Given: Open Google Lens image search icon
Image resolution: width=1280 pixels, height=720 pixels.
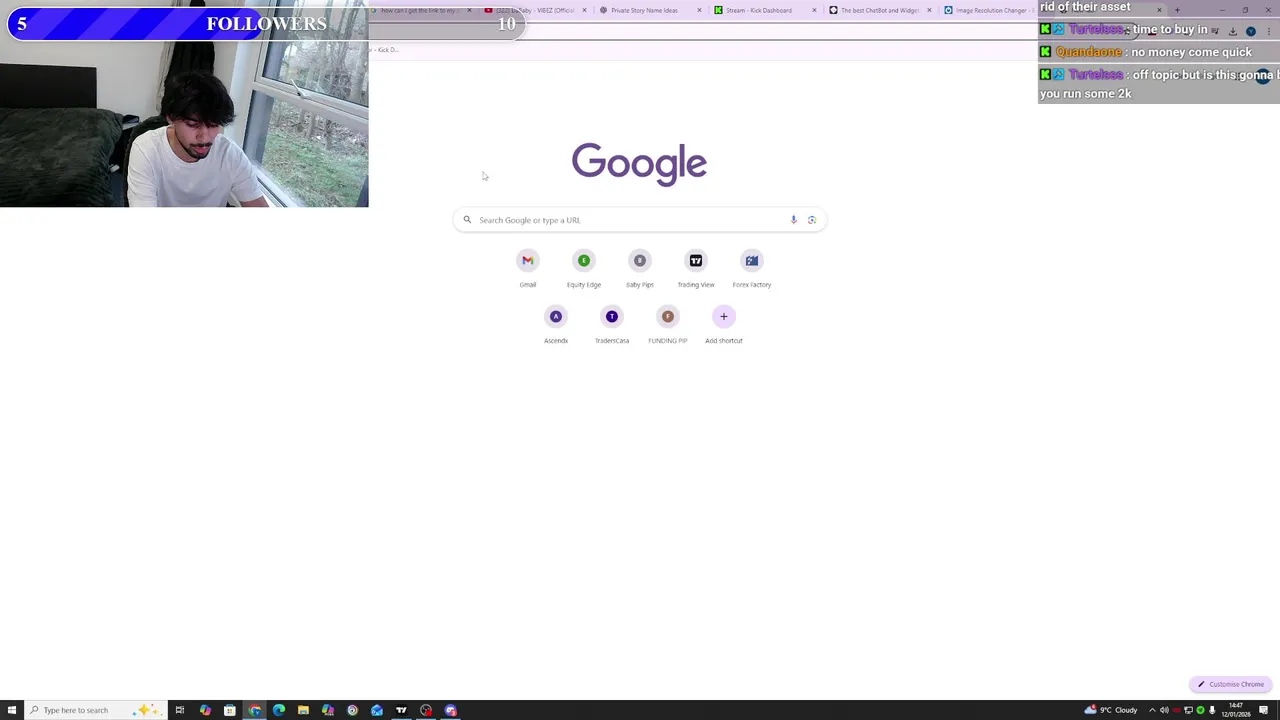Looking at the screenshot, I should [811, 220].
